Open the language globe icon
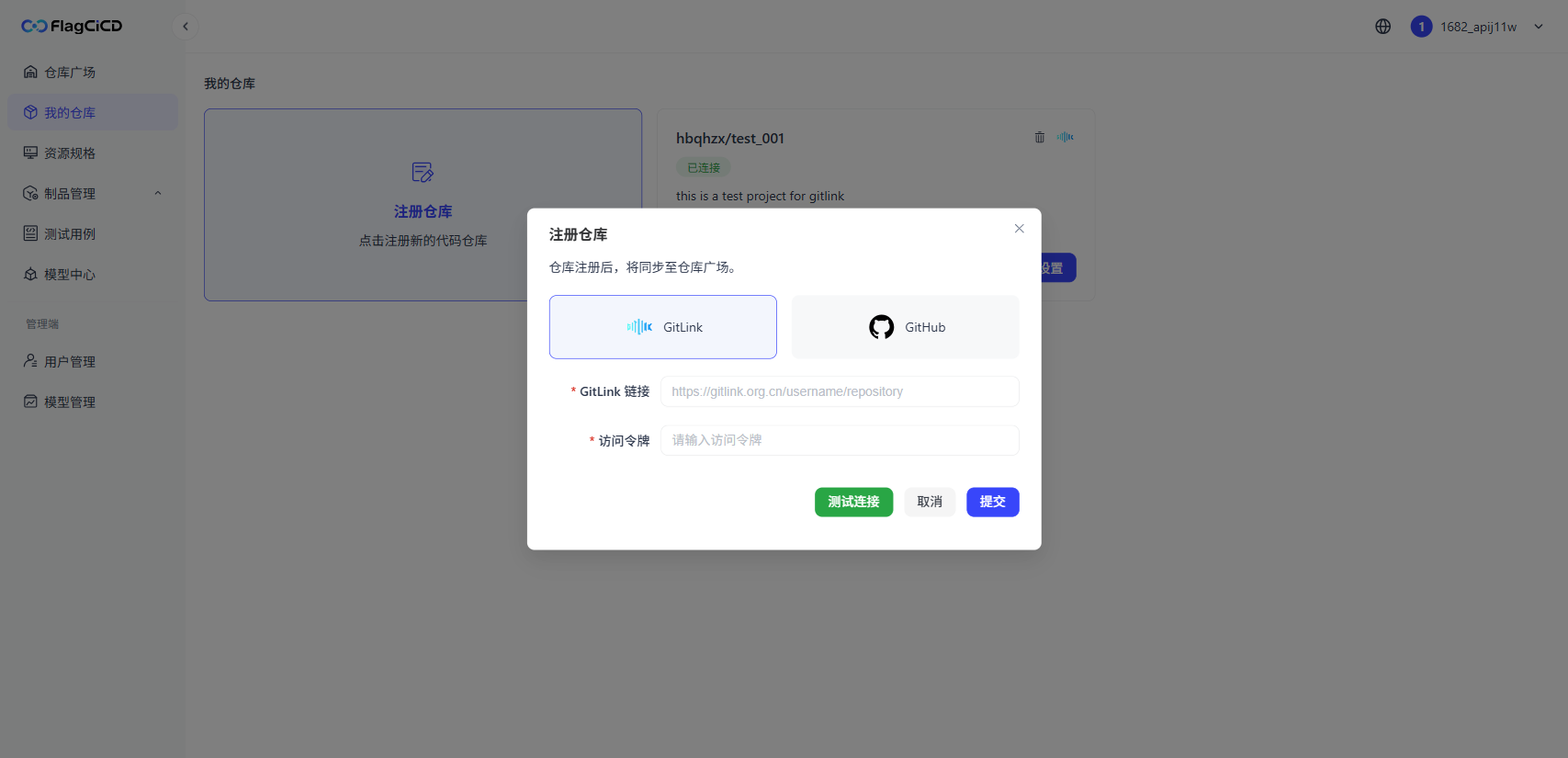1568x758 pixels. 1383,27
